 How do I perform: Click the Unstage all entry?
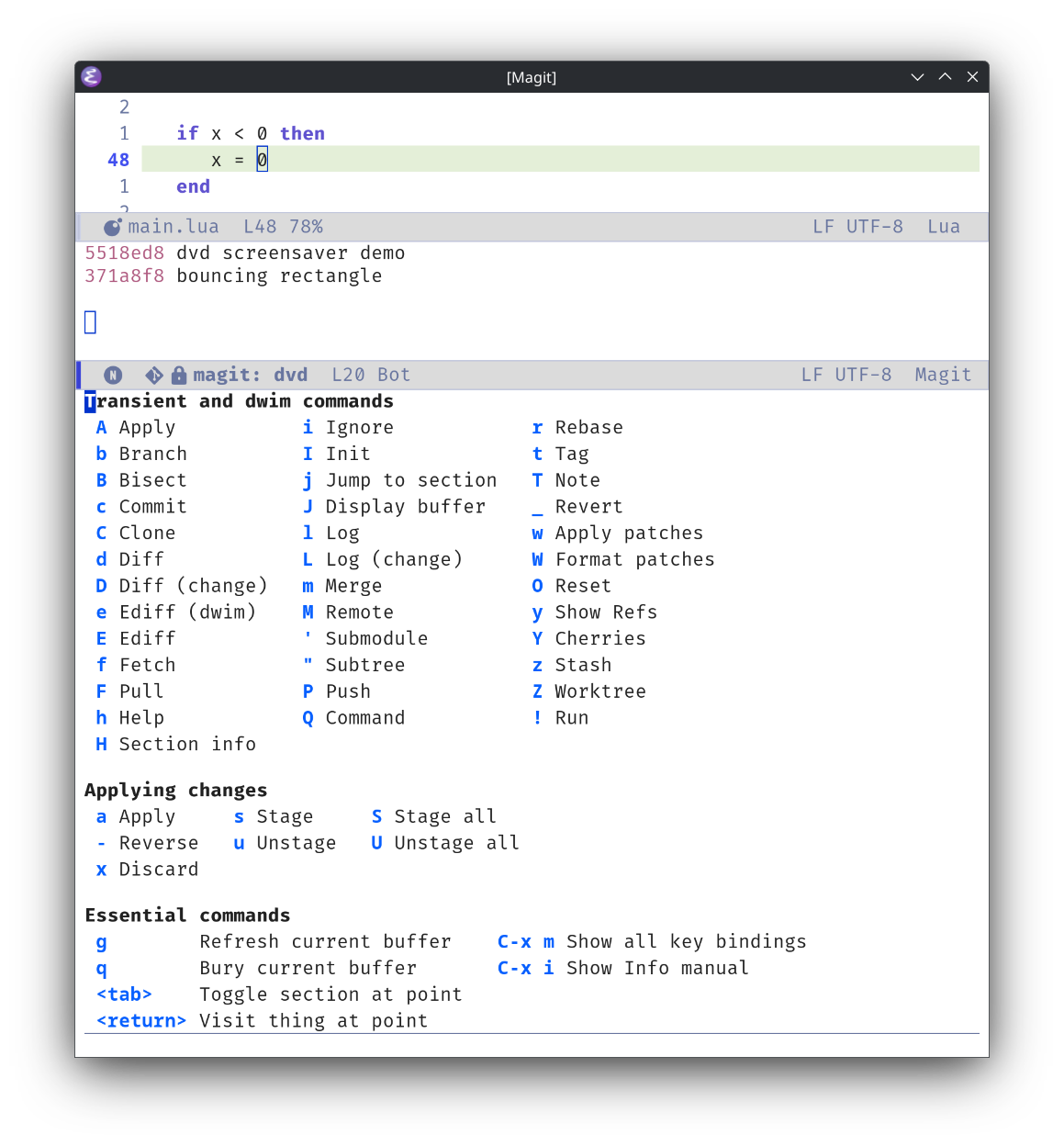click(x=445, y=843)
